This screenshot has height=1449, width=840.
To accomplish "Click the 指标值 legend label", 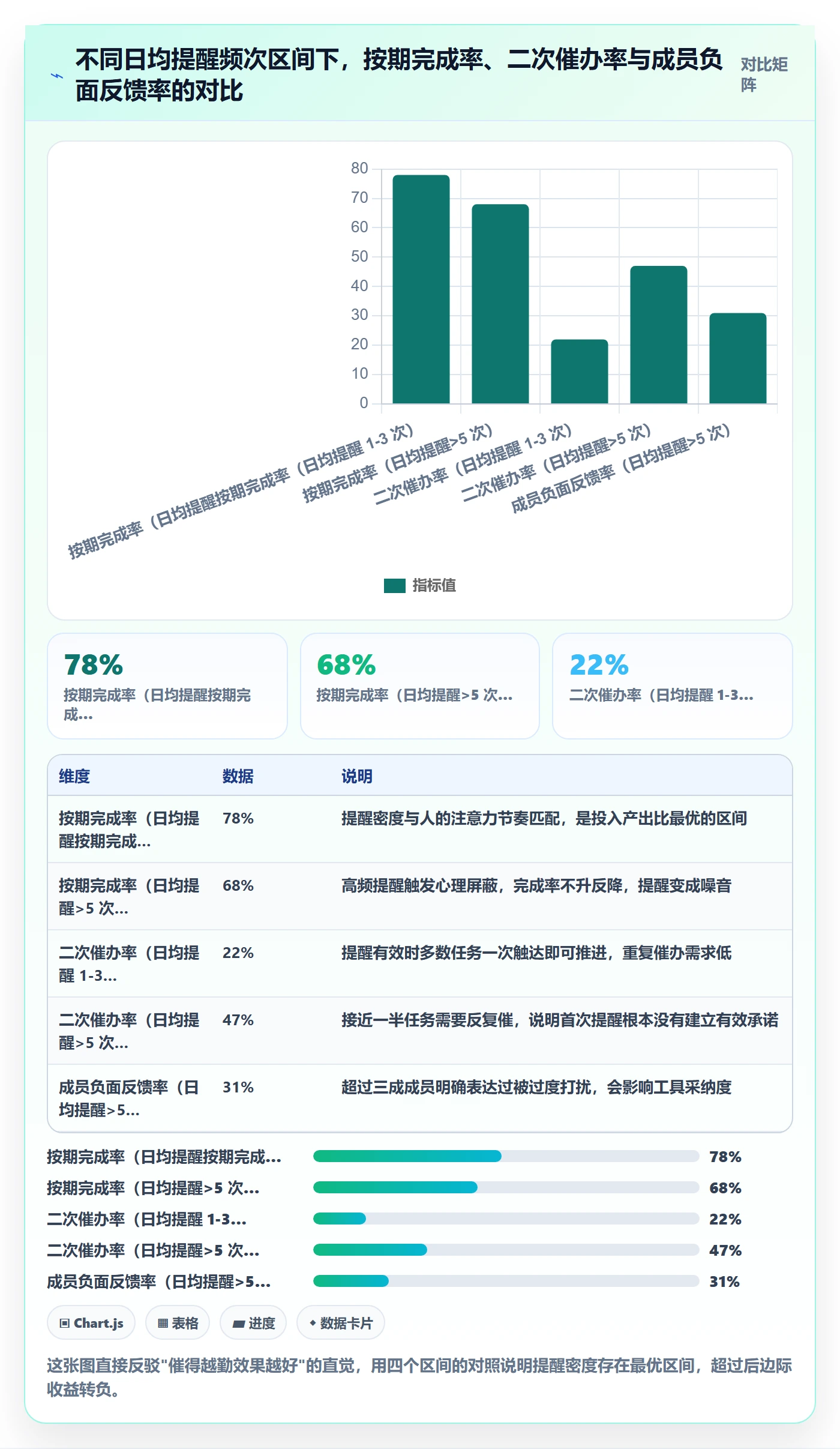I will click(434, 585).
